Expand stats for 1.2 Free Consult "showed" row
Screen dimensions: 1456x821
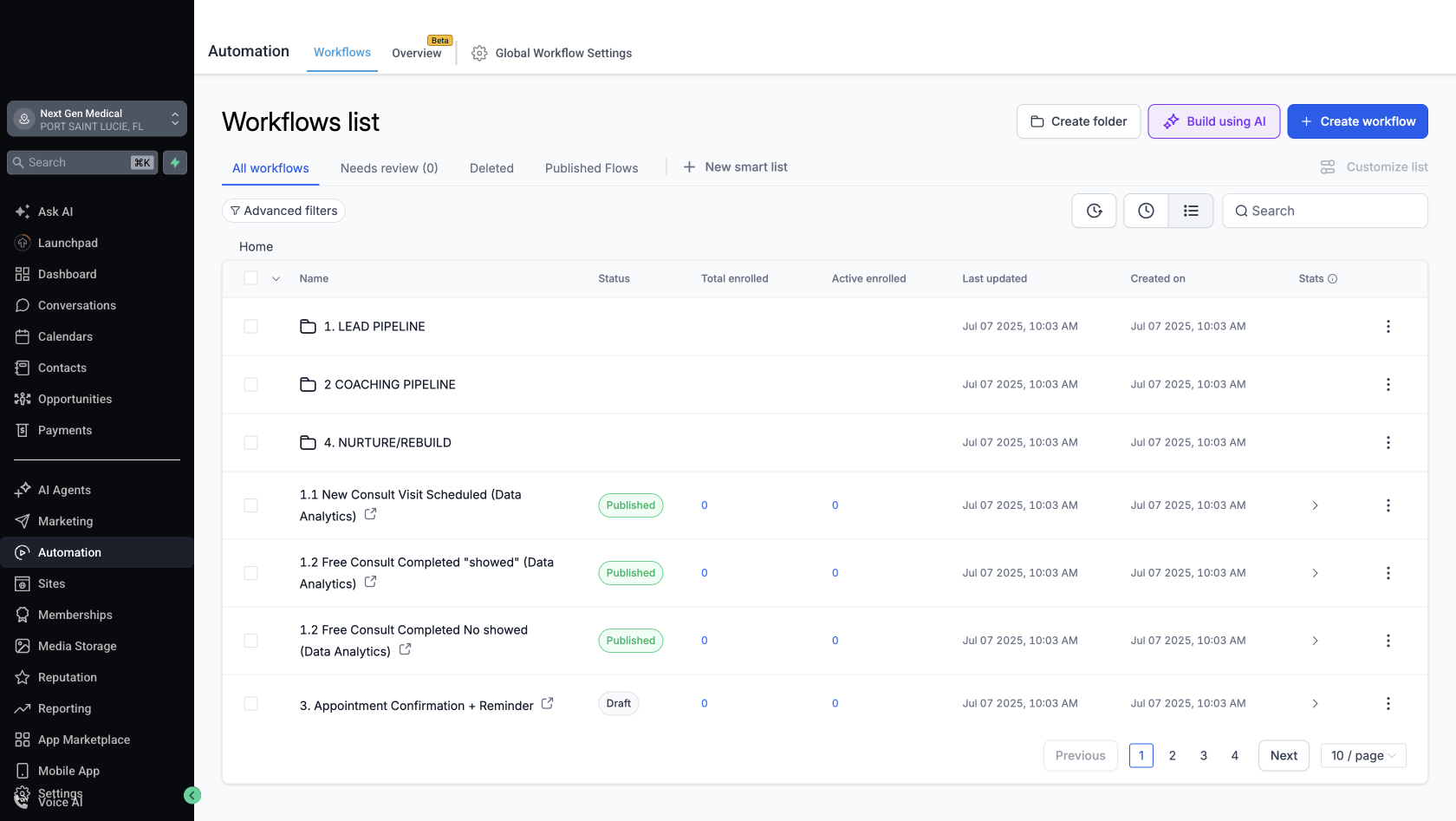click(1315, 573)
